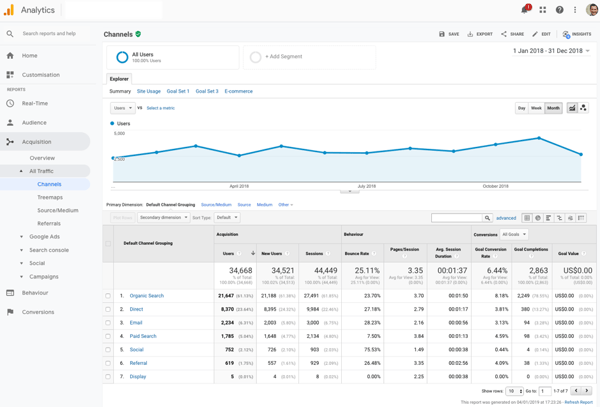Switch to the Site Usage tab
Image resolution: width=600 pixels, height=407 pixels.
148,91
